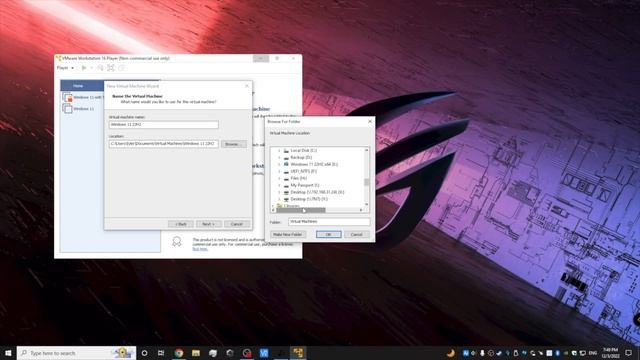Close the Browse For Folder dialog
The image size is (640, 360).
370,121
